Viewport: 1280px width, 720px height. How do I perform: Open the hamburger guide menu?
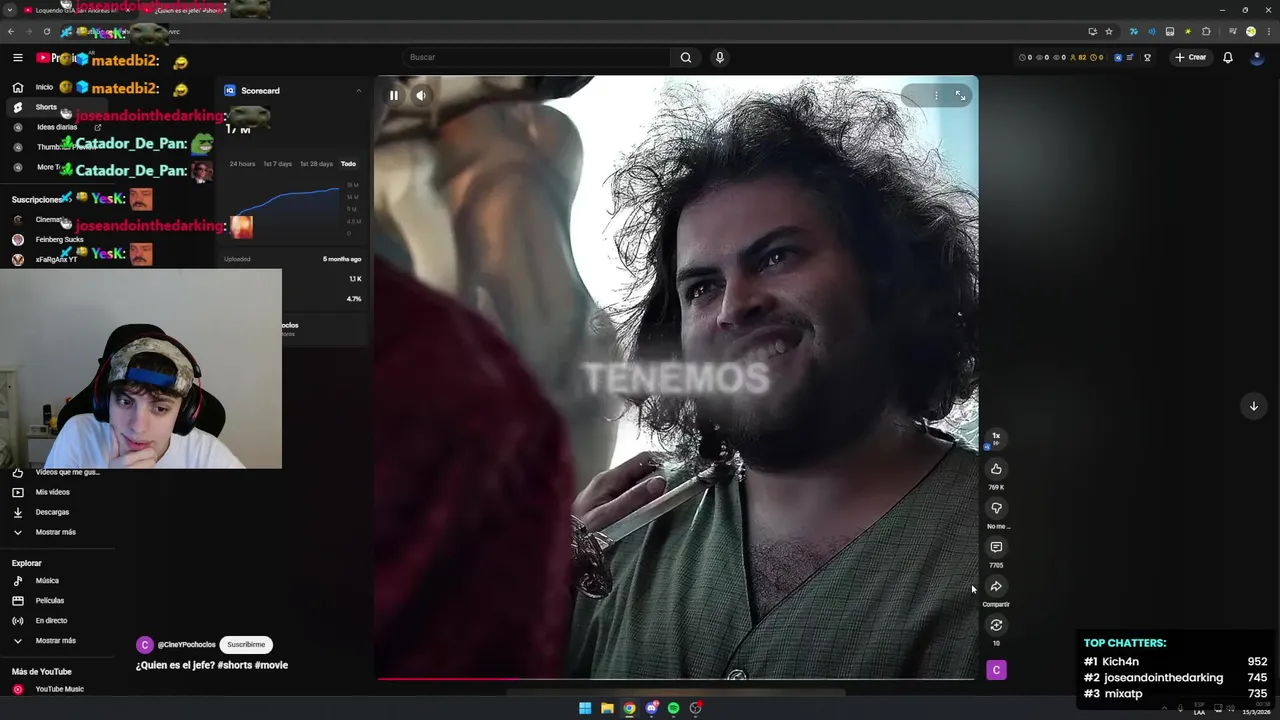[16, 58]
